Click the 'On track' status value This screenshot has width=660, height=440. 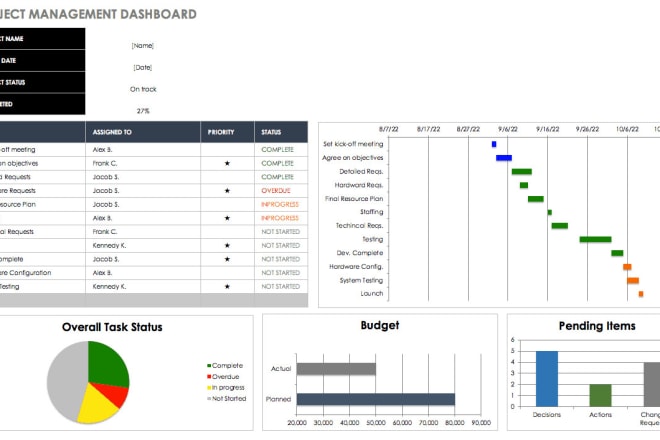point(143,89)
